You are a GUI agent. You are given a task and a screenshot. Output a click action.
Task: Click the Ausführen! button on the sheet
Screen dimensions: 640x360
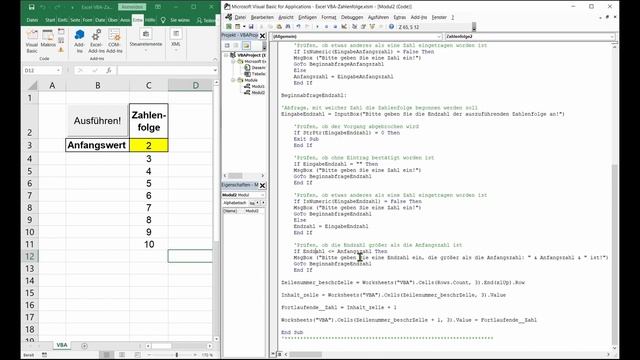[x=97, y=121]
